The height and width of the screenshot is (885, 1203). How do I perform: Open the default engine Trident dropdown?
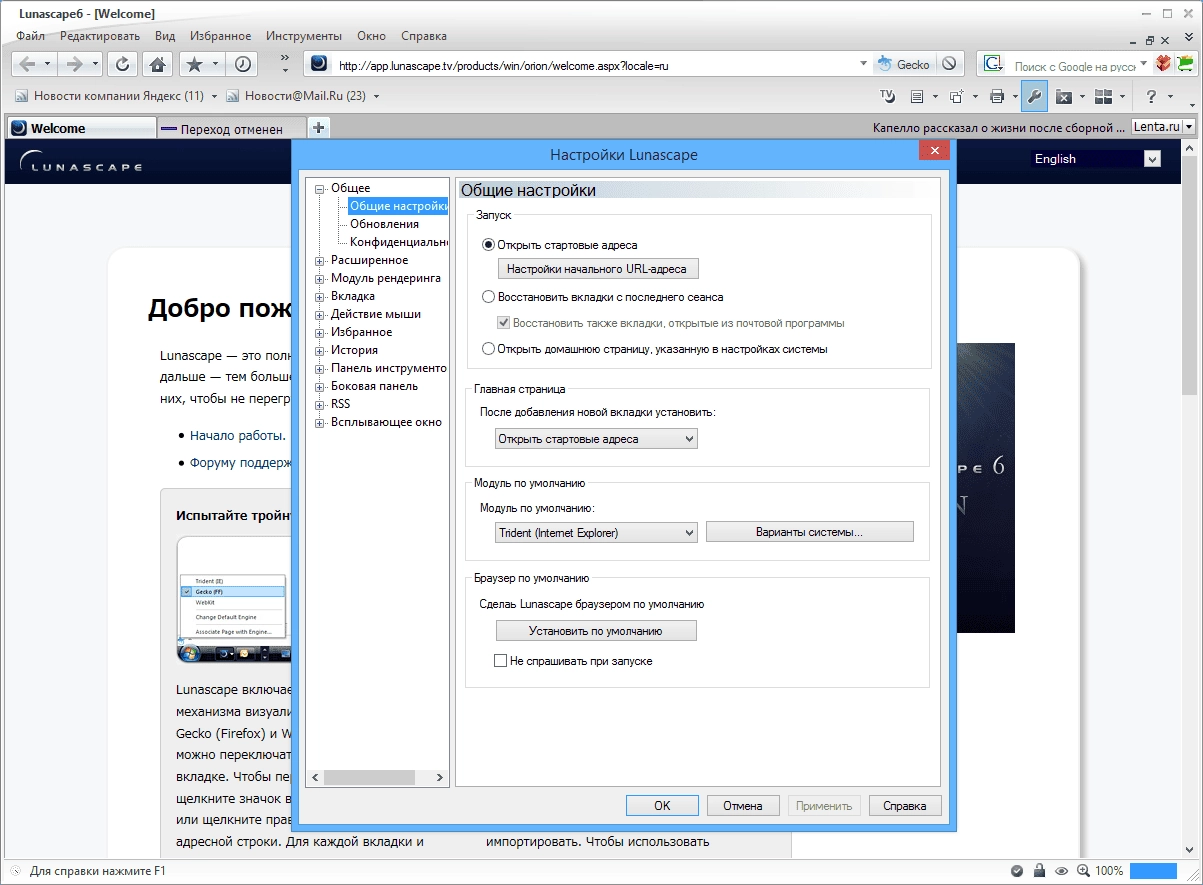(596, 533)
